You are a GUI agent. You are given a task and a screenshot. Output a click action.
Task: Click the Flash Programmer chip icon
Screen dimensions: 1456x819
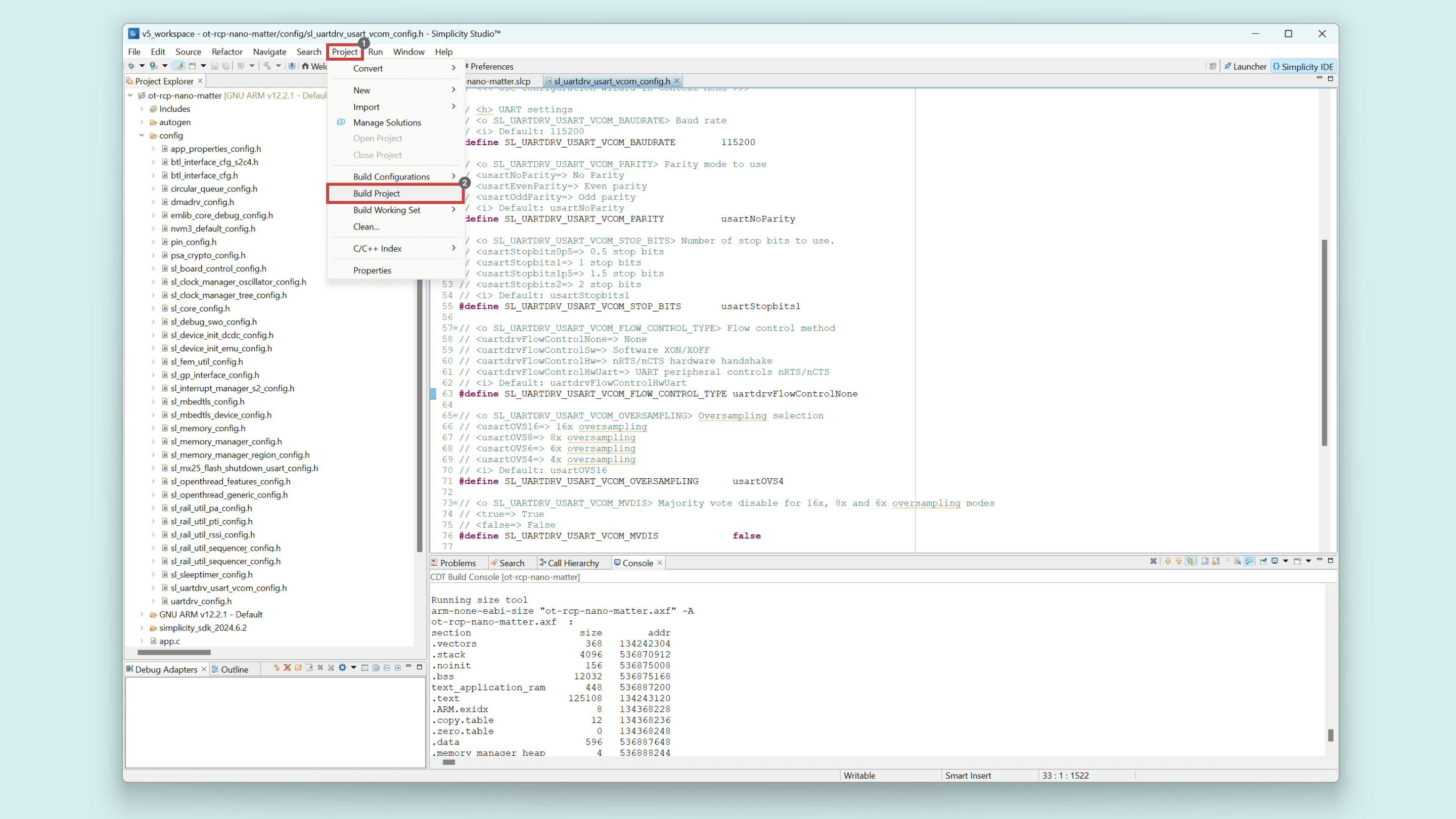pos(292,66)
